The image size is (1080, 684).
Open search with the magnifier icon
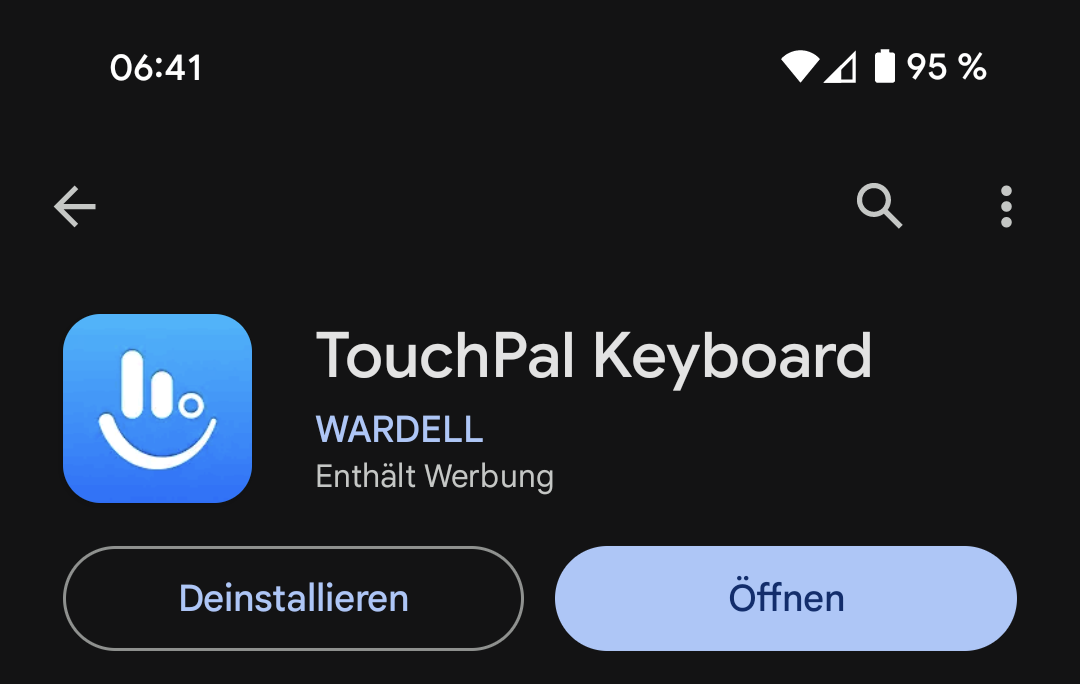coord(880,205)
